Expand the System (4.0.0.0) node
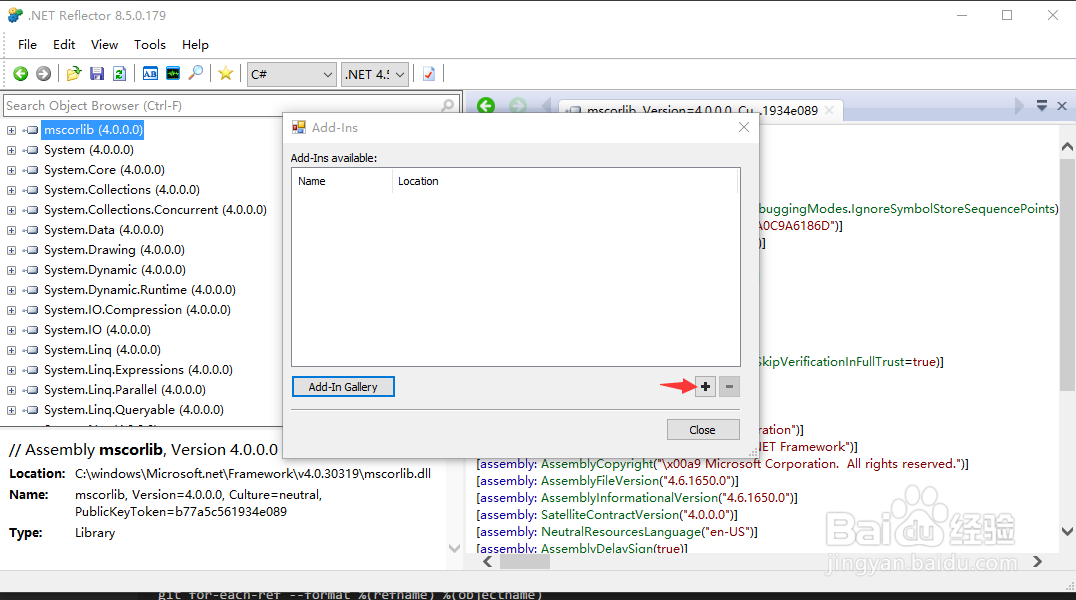1076x600 pixels. pyautogui.click(x=12, y=150)
